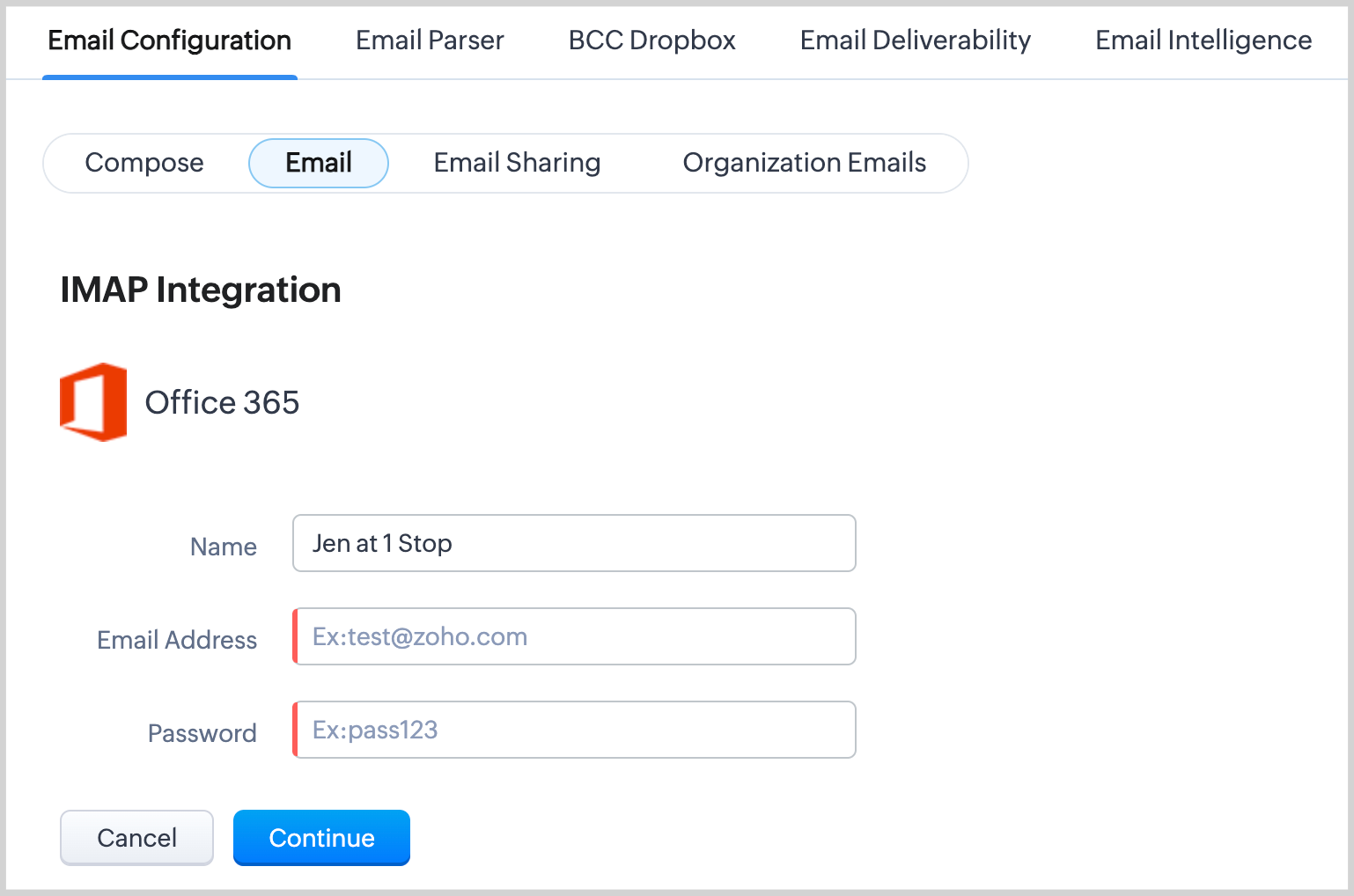The width and height of the screenshot is (1354, 896).
Task: Click the IMAP Integration heading
Action: pyautogui.click(x=201, y=290)
